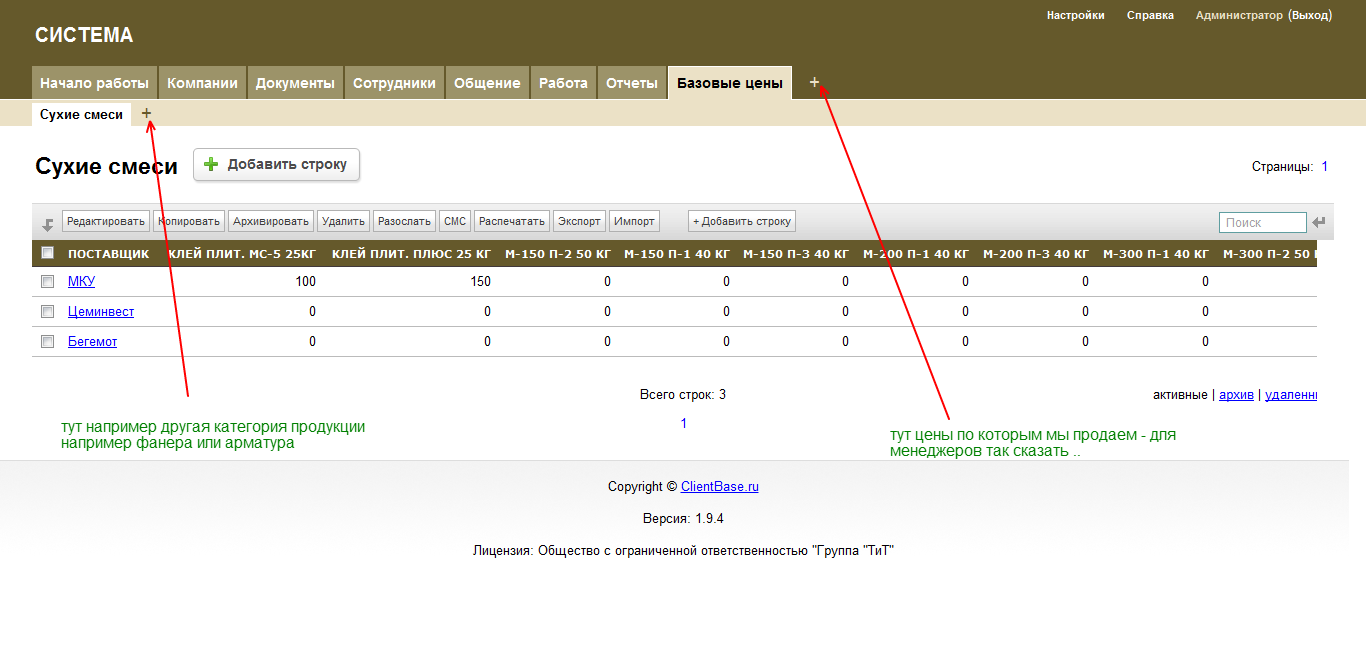Switch to the Компании tab
This screenshot has width=1366, height=653.
(202, 84)
